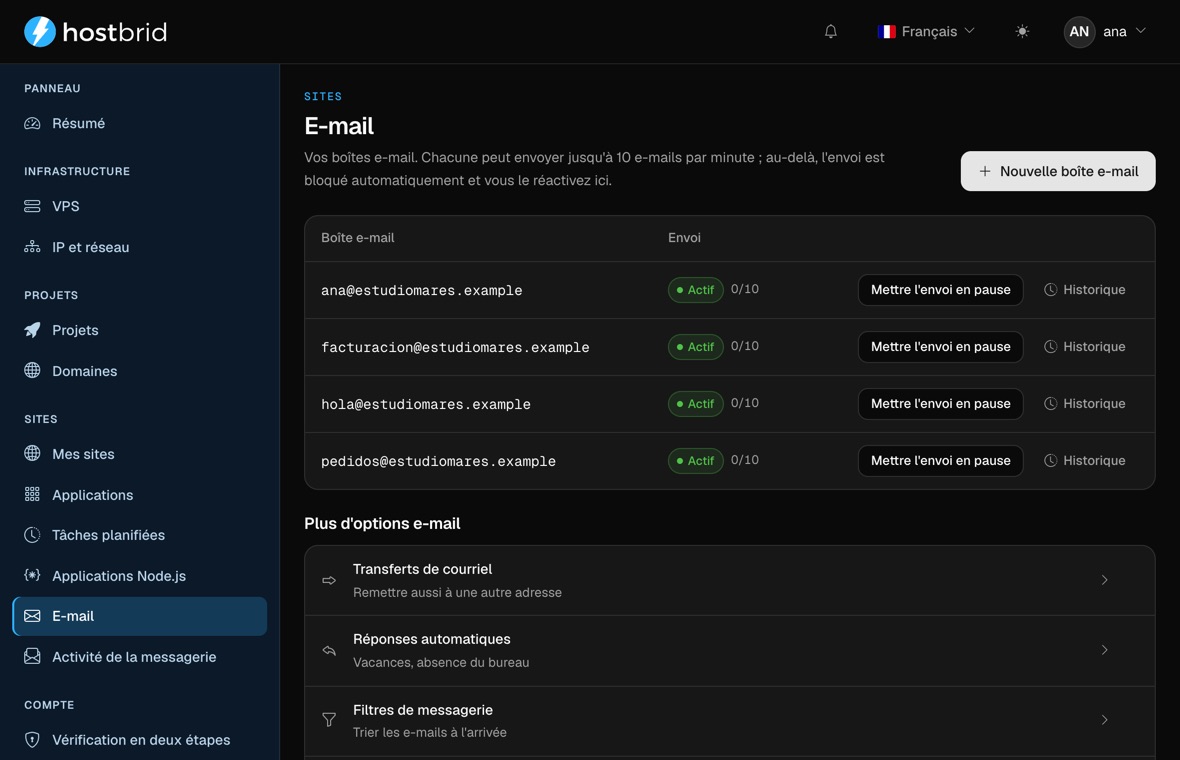Go to Résumé in the sidebar
Screen dimensions: 1180x760
point(140,123)
